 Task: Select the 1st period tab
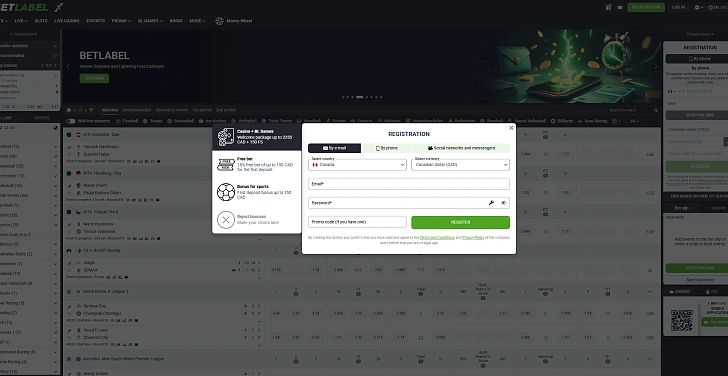coord(202,110)
